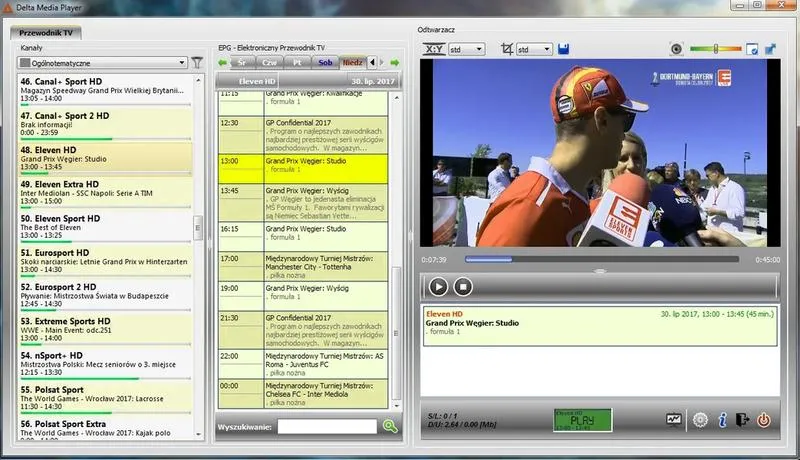Open settings via the gear icon
This screenshot has height=460, width=800.
(701, 420)
